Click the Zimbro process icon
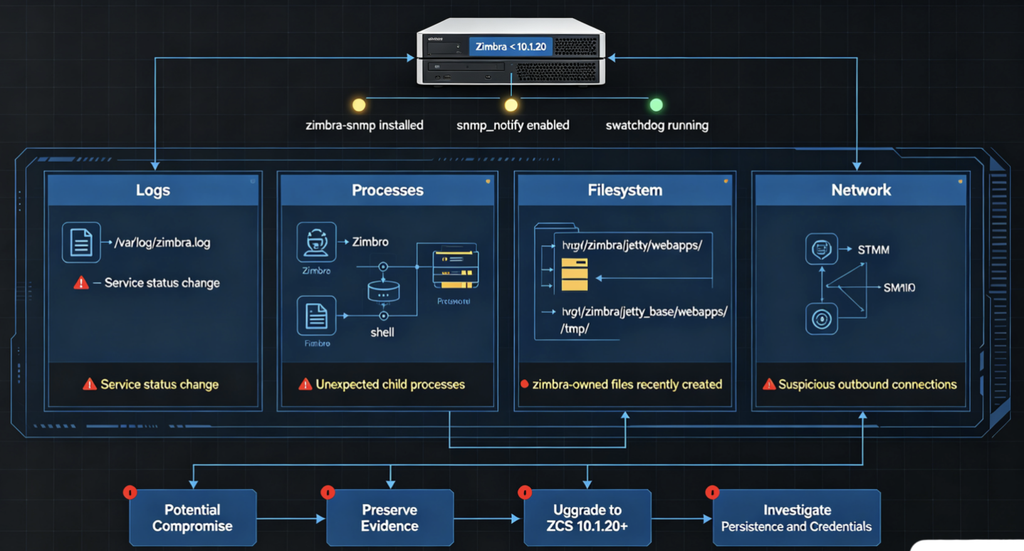Screen dimensions: 1024x551 pyautogui.click(x=317, y=242)
